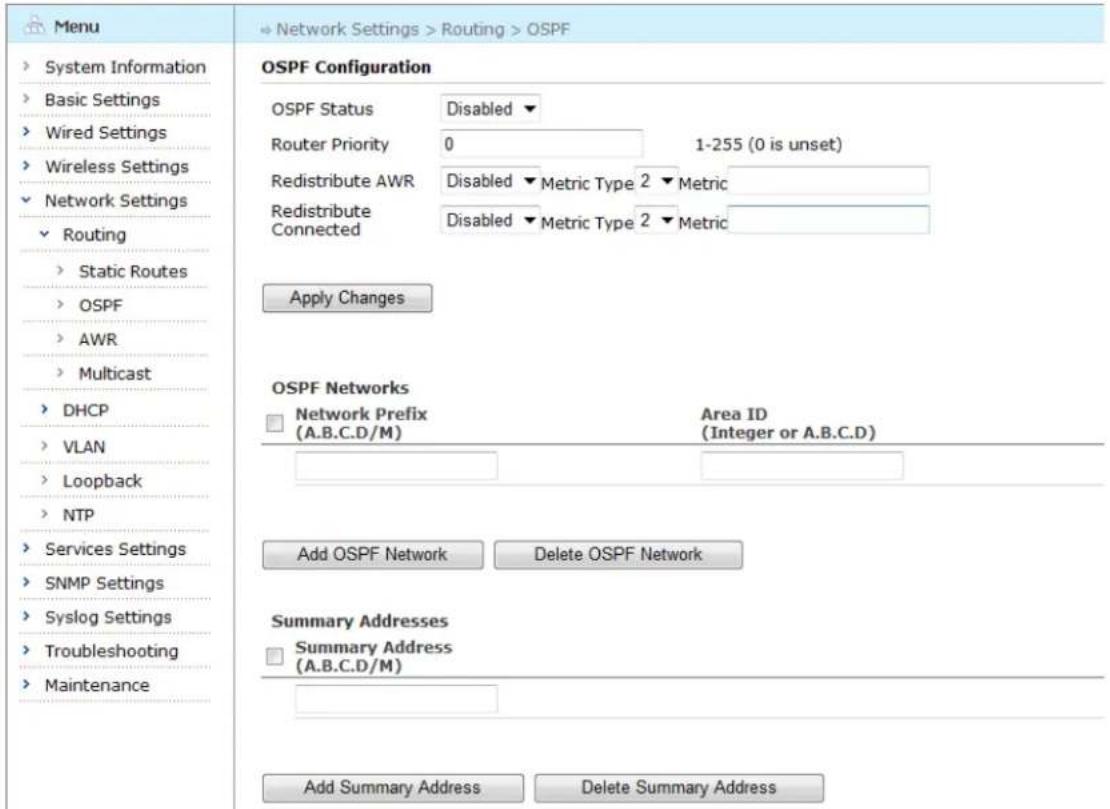This screenshot has height=809, width=1110.
Task: Open the Multicast routing page
Action: tap(115, 373)
